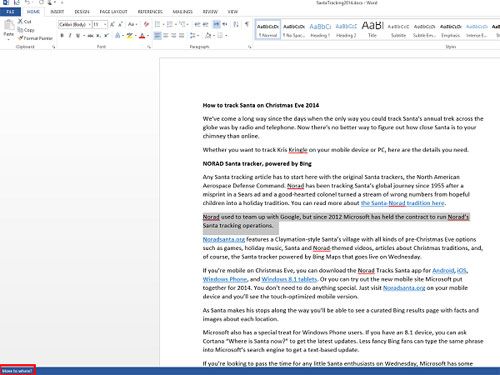Switch to the Mailings tab

pyautogui.click(x=182, y=12)
